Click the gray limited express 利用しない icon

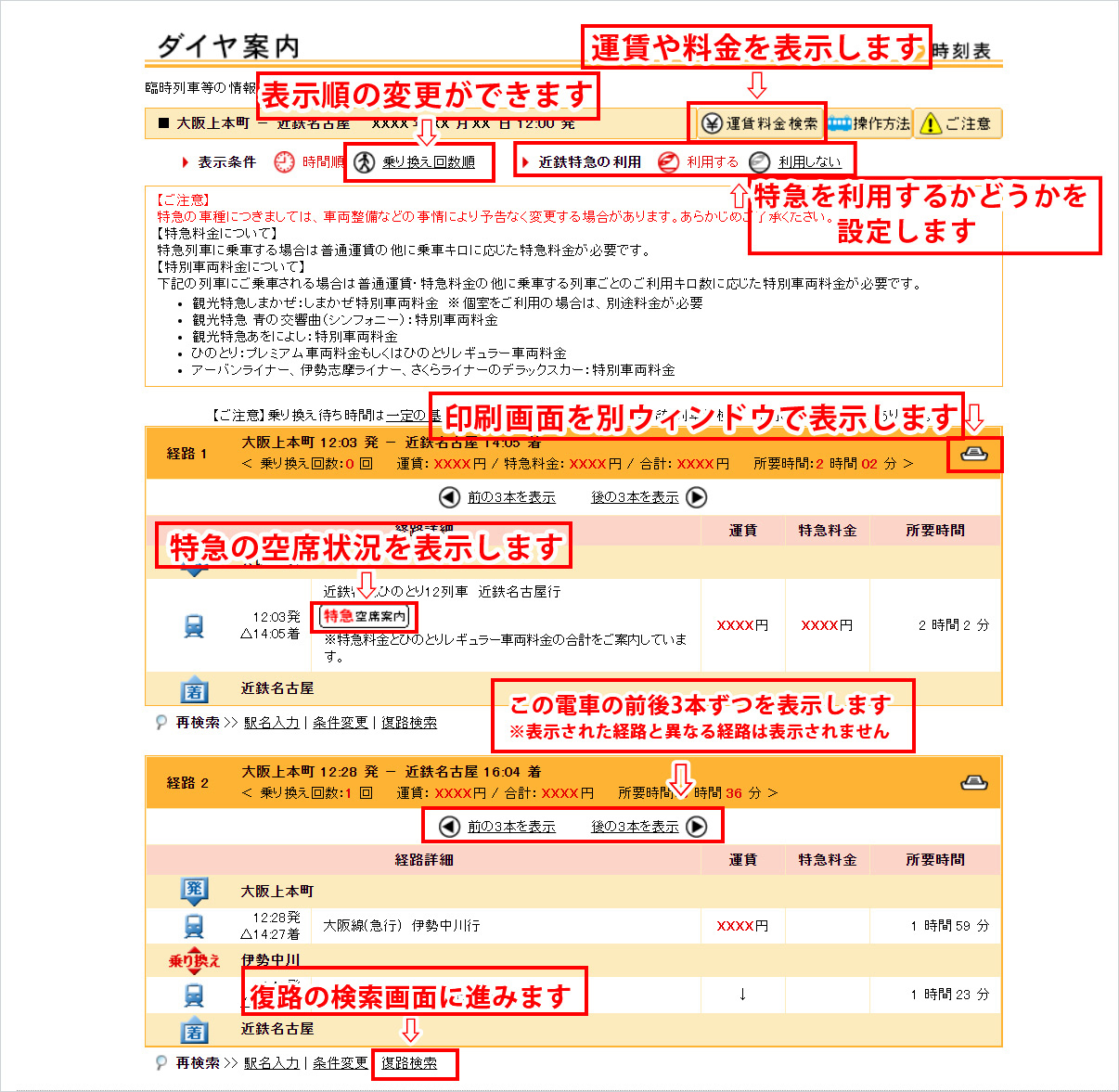pyautogui.click(x=760, y=162)
